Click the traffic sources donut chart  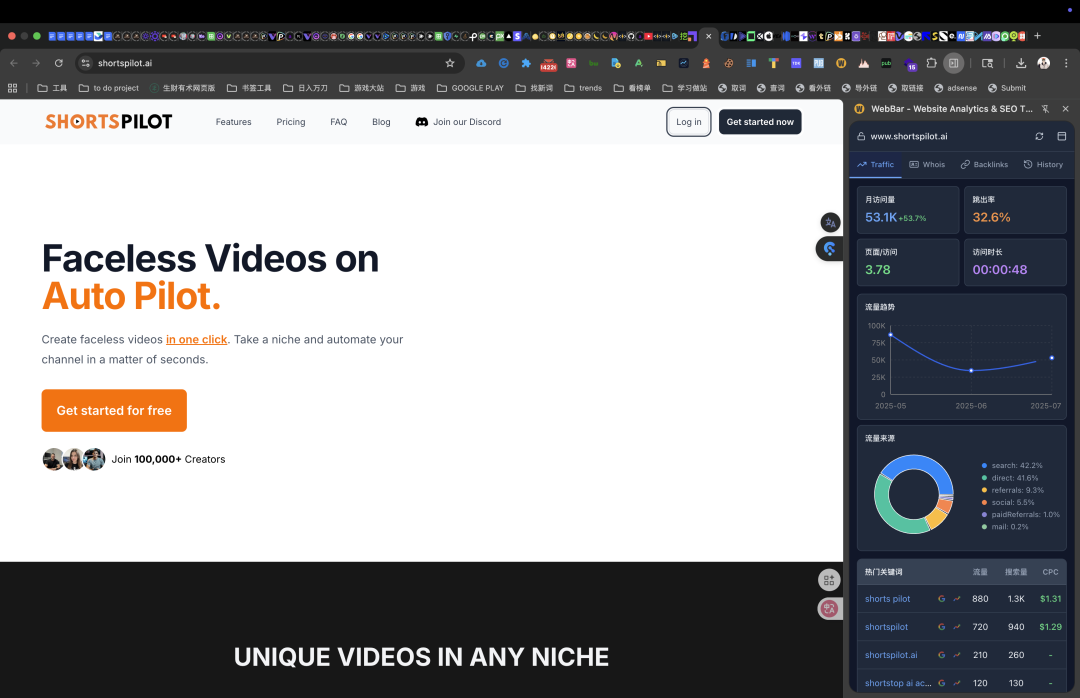pos(913,494)
